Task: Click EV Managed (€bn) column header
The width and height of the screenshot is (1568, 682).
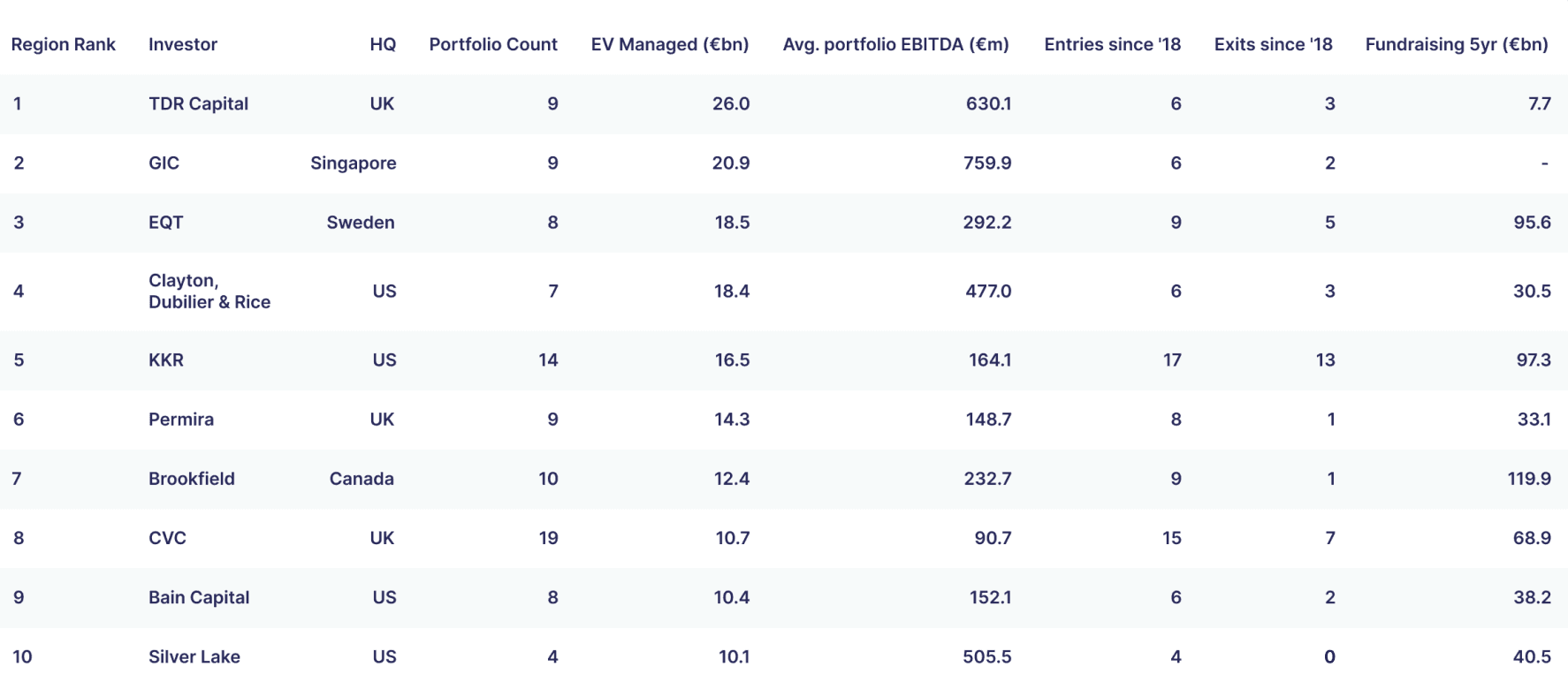Action: (670, 44)
